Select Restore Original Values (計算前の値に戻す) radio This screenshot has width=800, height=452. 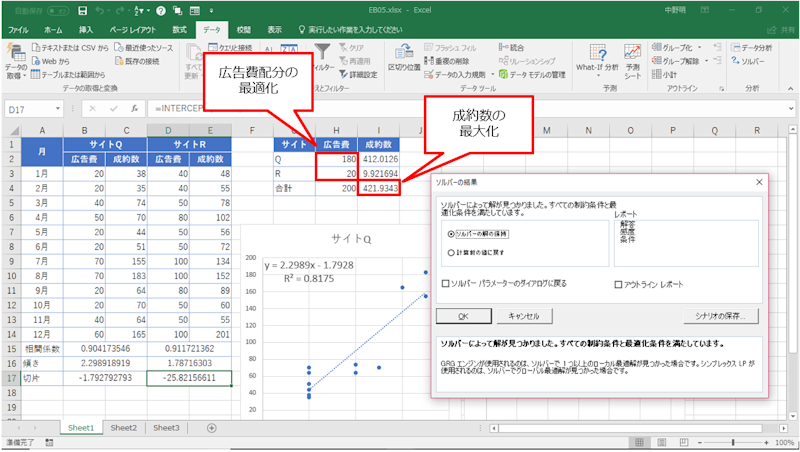(451, 253)
